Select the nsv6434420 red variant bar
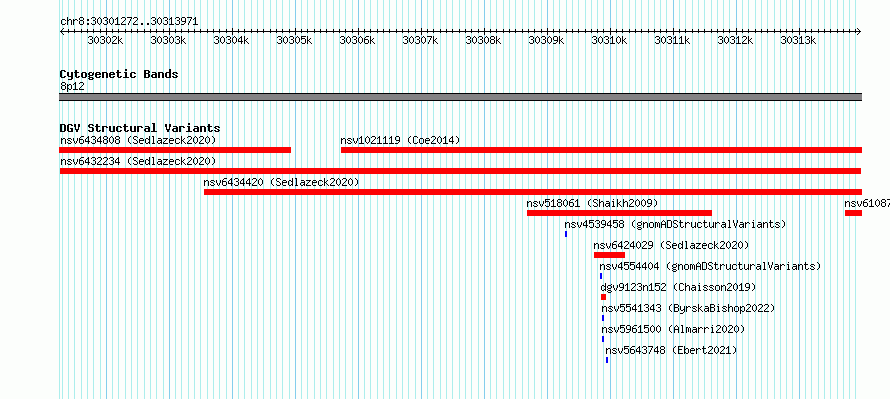The width and height of the screenshot is (890, 399). pyautogui.click(x=532, y=192)
